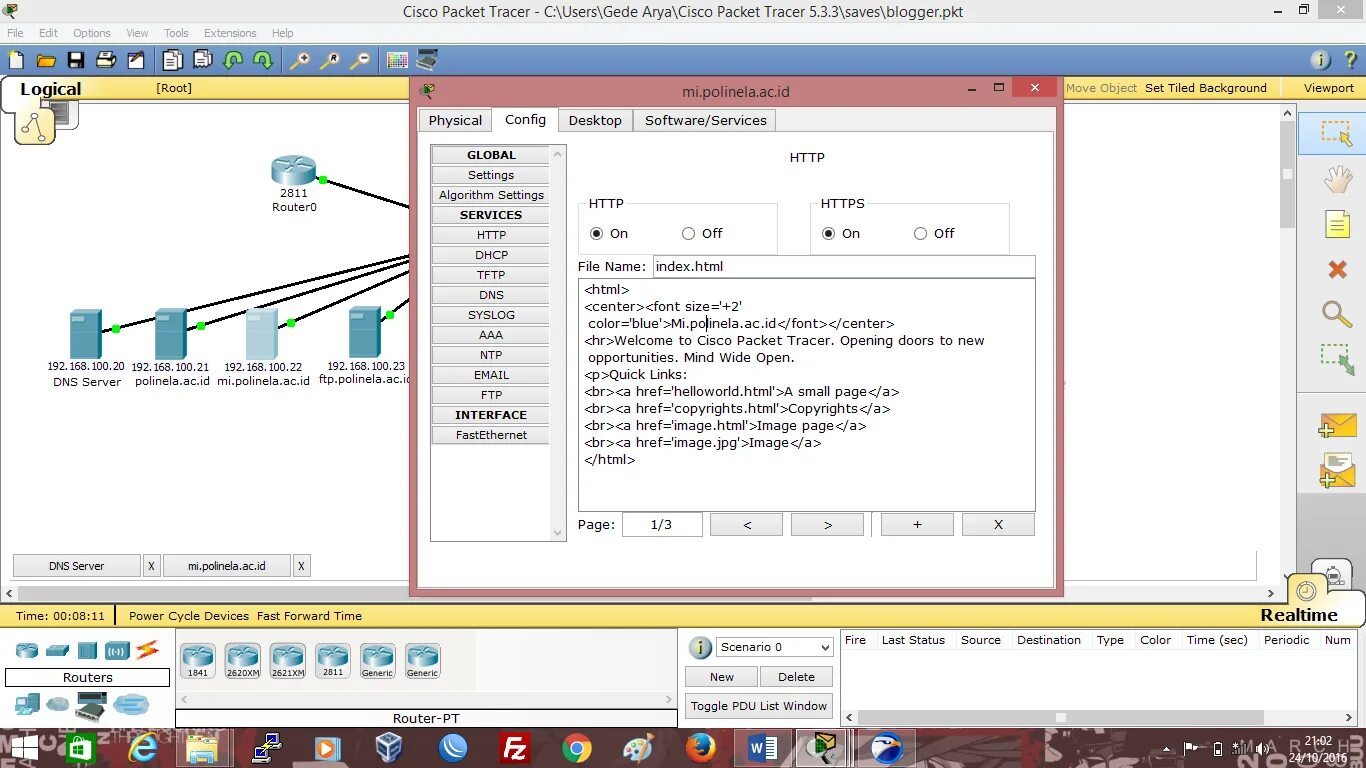Open Firefox from the taskbar

click(x=700, y=748)
